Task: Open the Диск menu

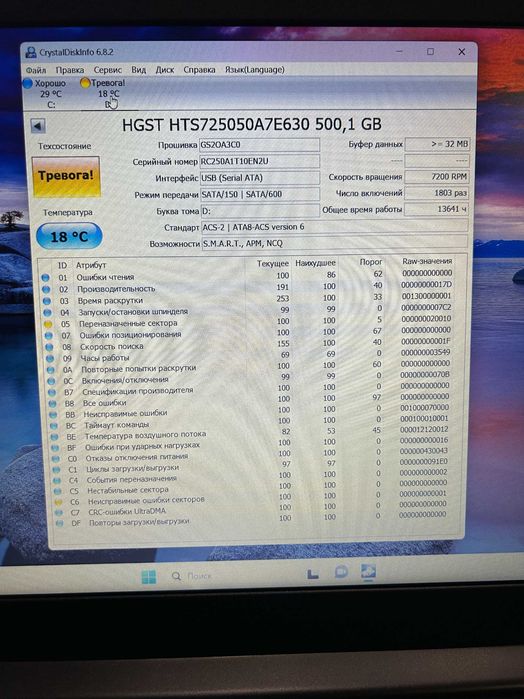Action: (165, 70)
